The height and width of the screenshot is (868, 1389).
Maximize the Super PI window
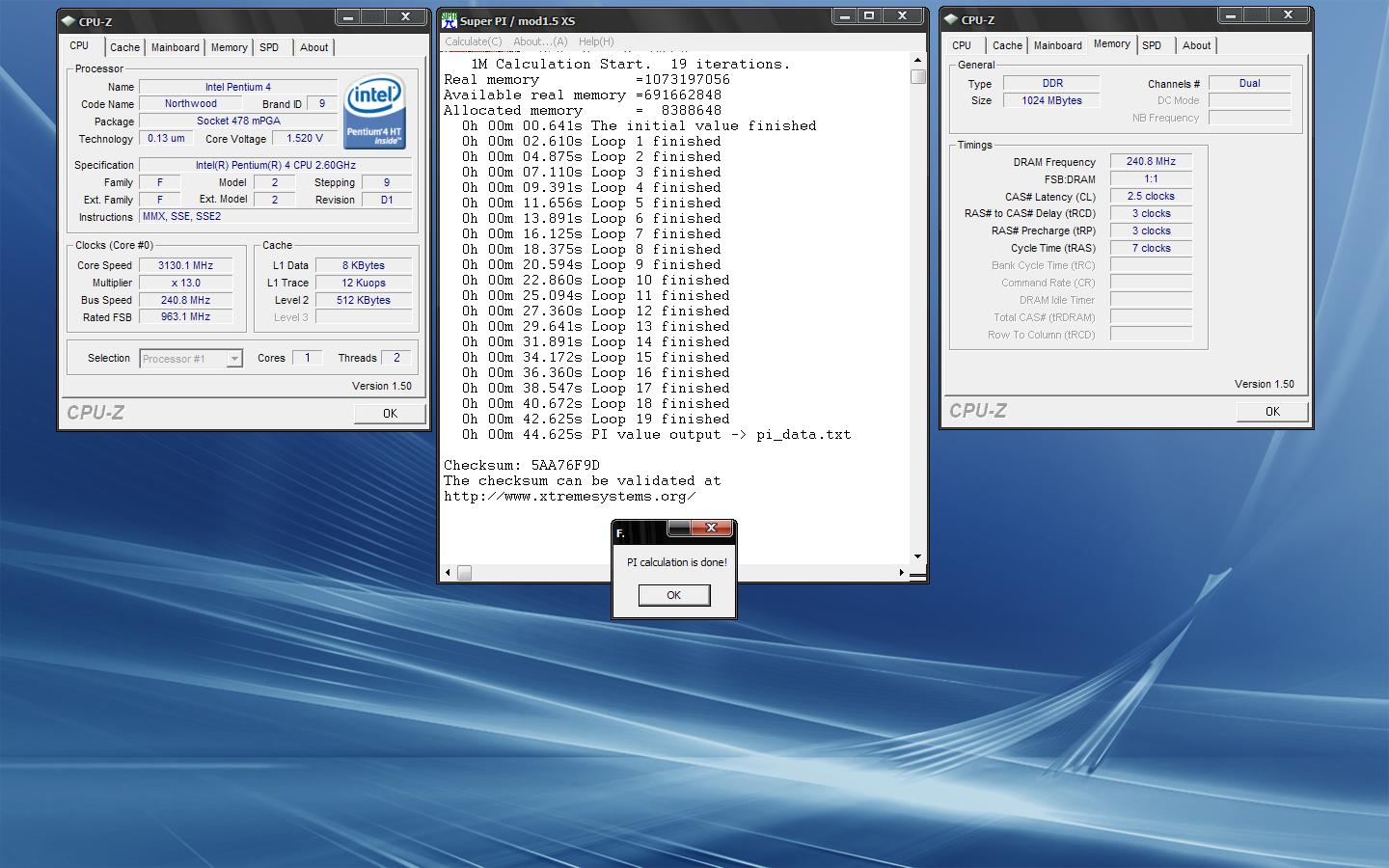pos(869,16)
